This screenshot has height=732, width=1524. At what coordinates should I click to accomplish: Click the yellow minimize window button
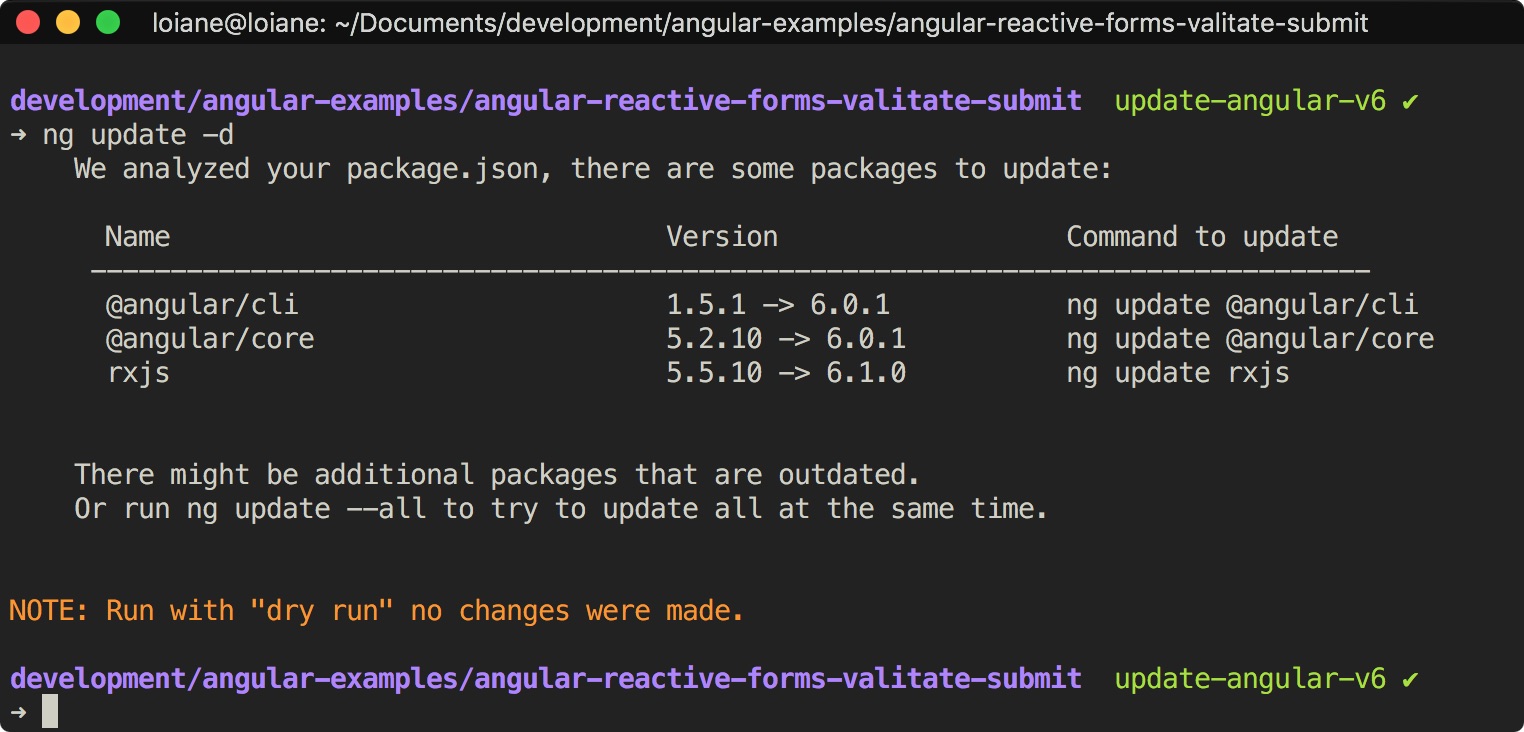tap(68, 22)
